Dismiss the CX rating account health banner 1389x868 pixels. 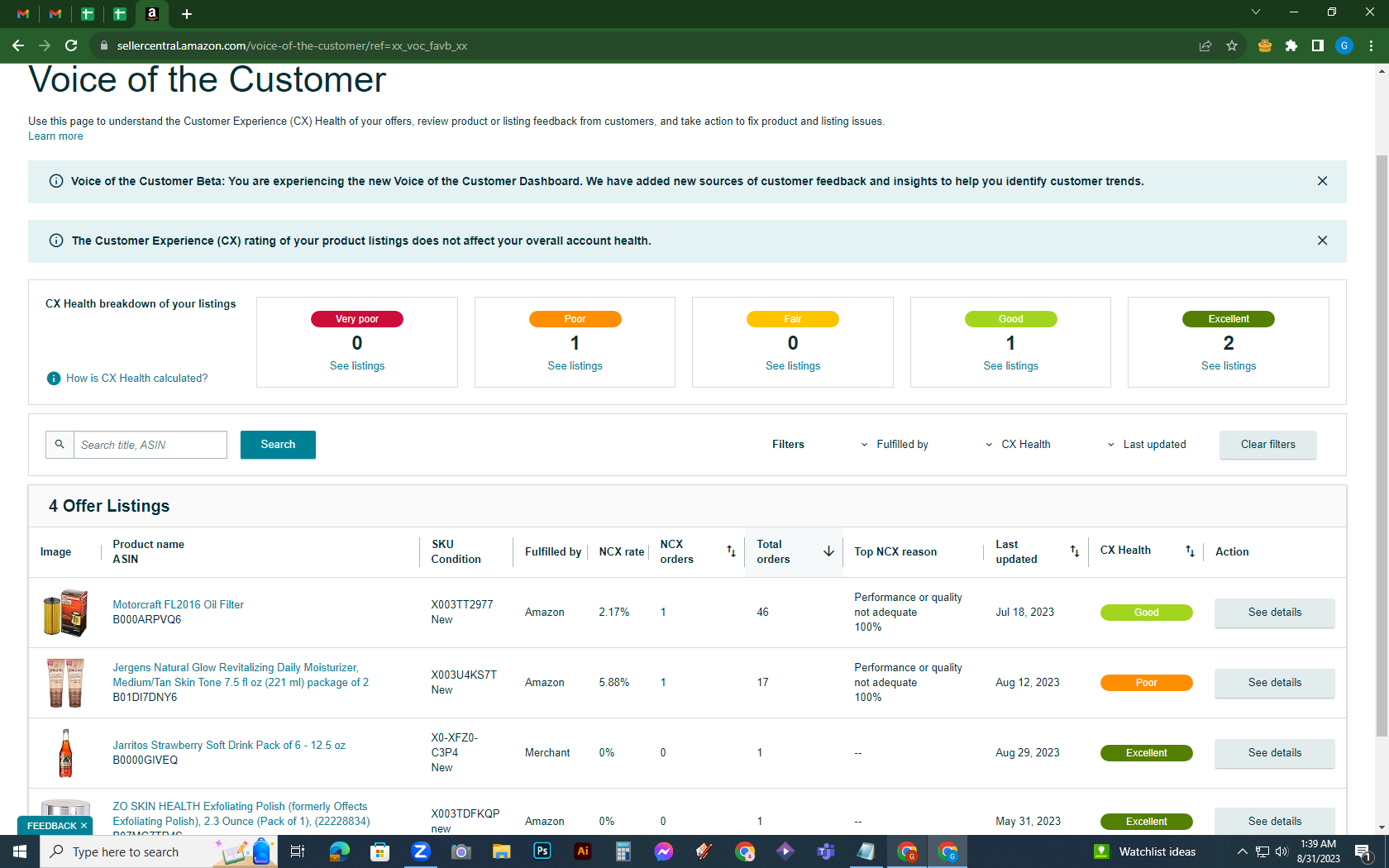pyautogui.click(x=1322, y=241)
